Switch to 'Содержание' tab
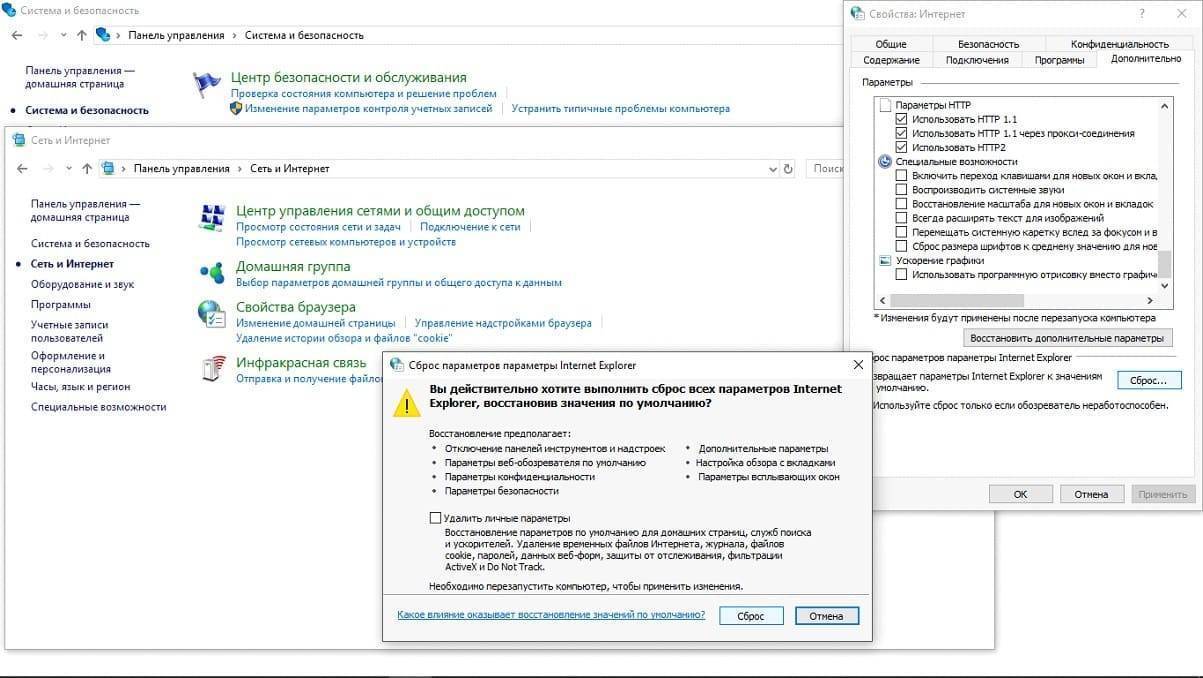Screen dimensions: 1203x678 coord(891,60)
